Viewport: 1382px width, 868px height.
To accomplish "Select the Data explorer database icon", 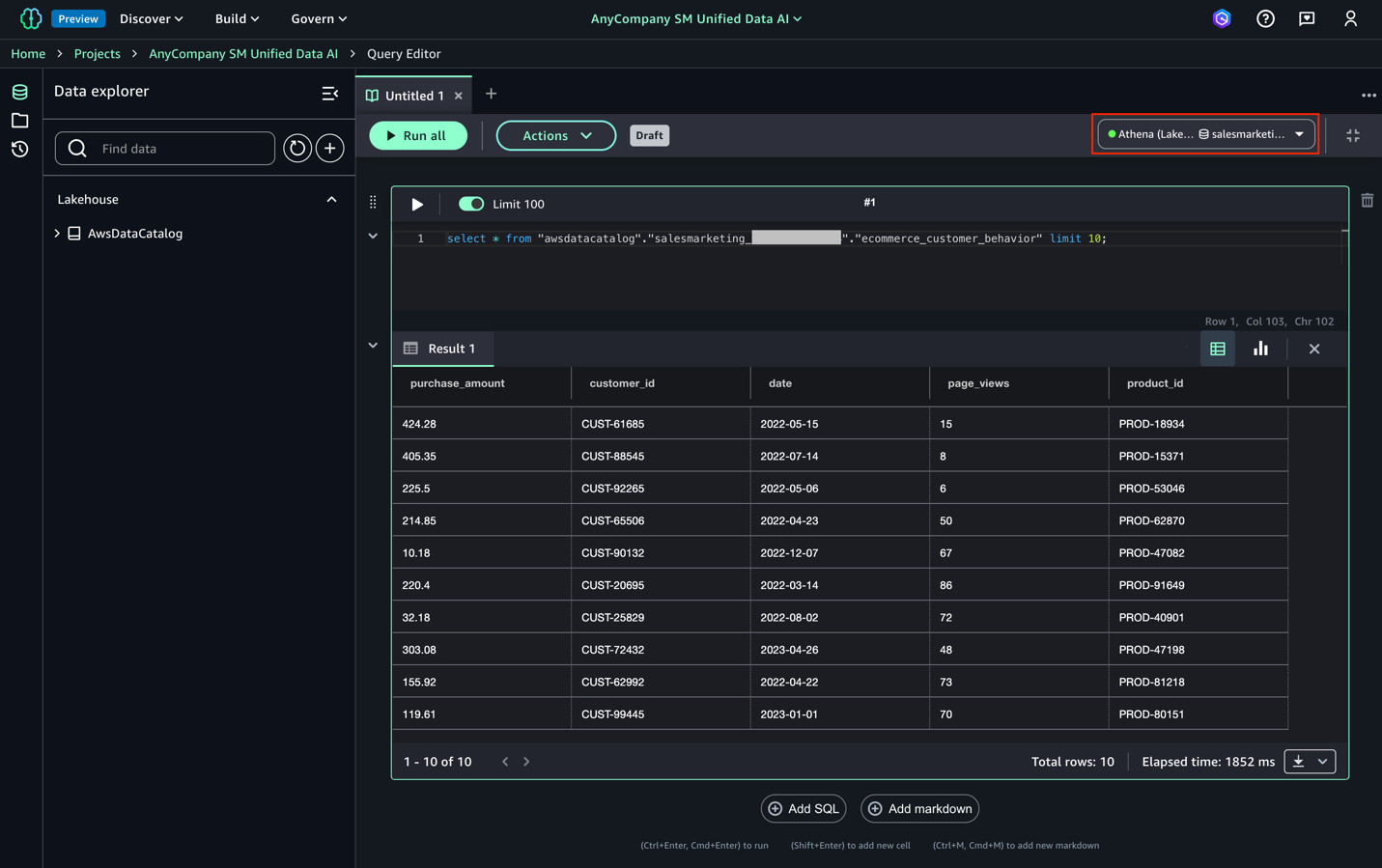I will 19,92.
